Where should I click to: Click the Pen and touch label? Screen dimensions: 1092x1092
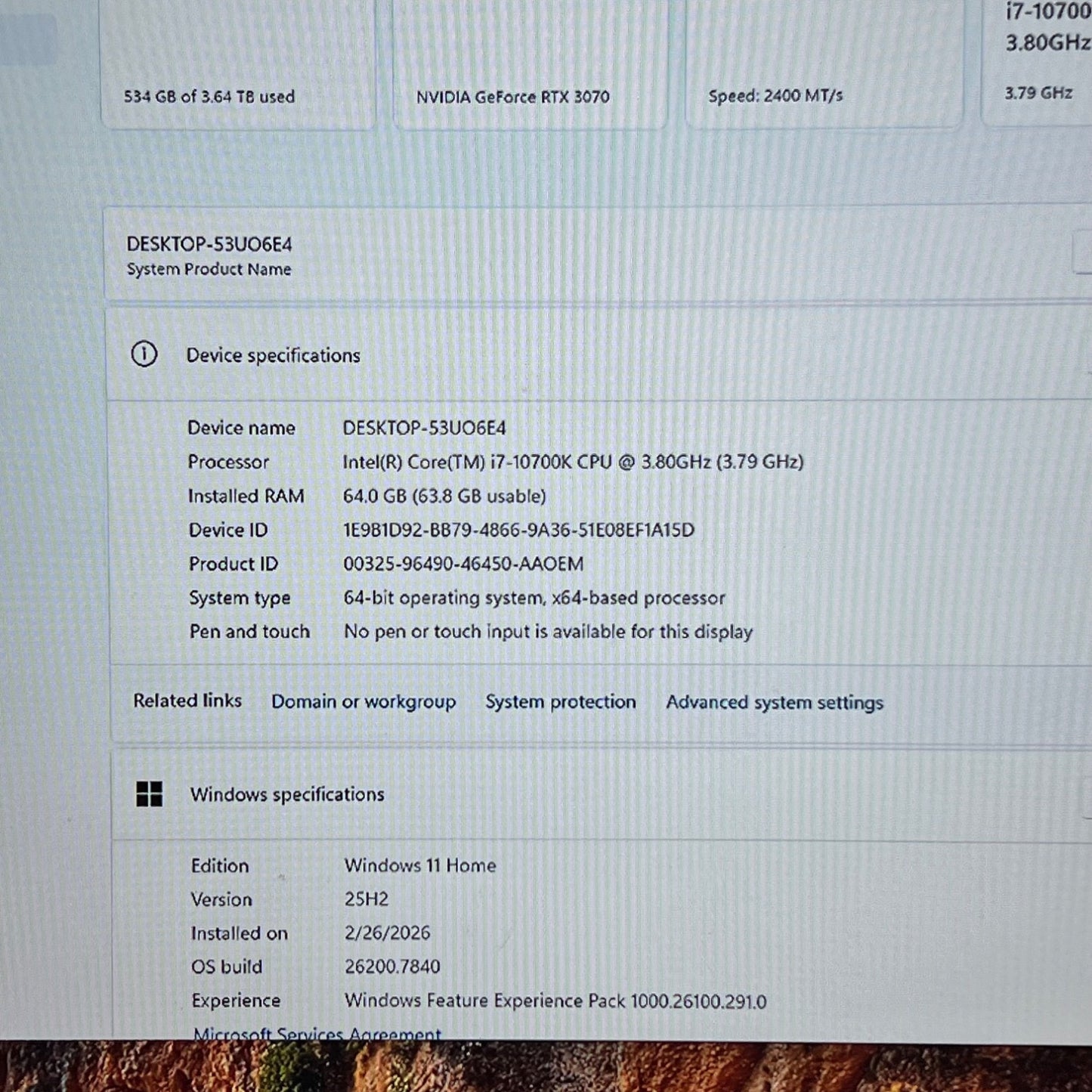click(x=249, y=631)
